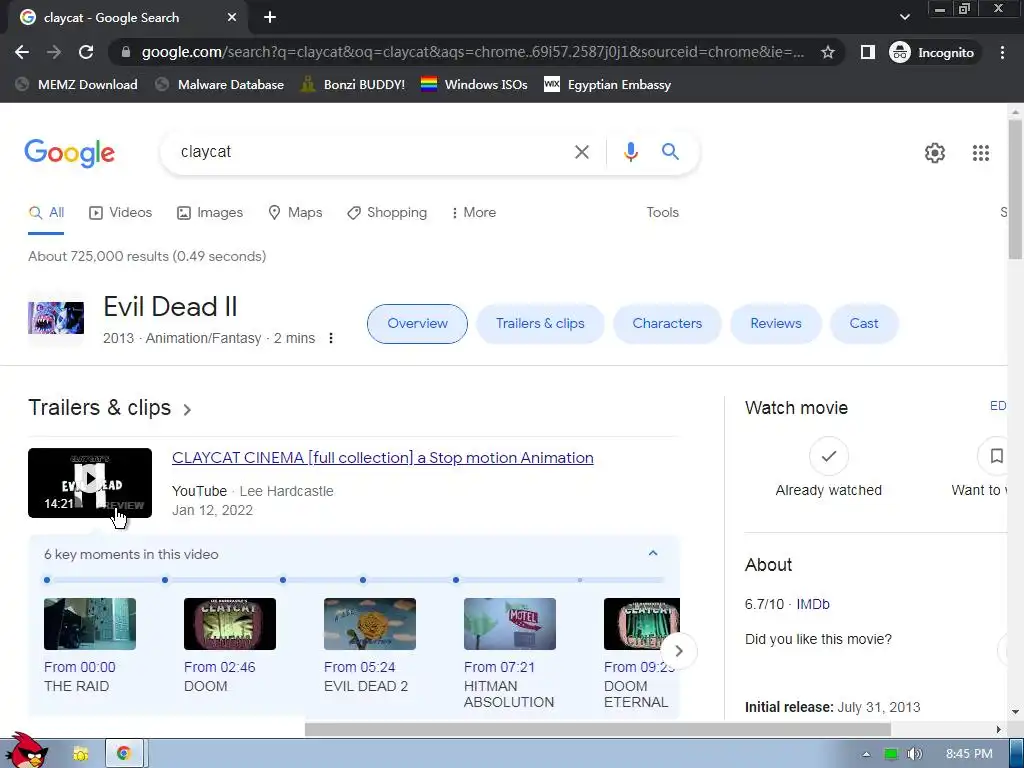Select the Characters chip

pyautogui.click(x=667, y=324)
